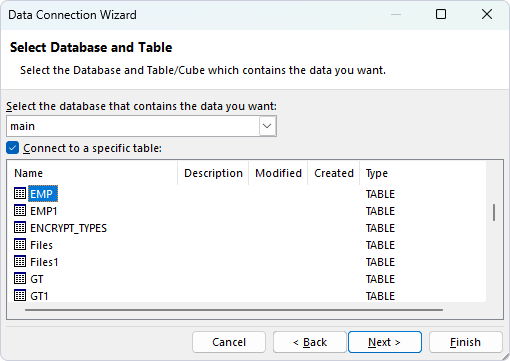Click the Created column header
This screenshot has width=510, height=361.
tap(334, 173)
